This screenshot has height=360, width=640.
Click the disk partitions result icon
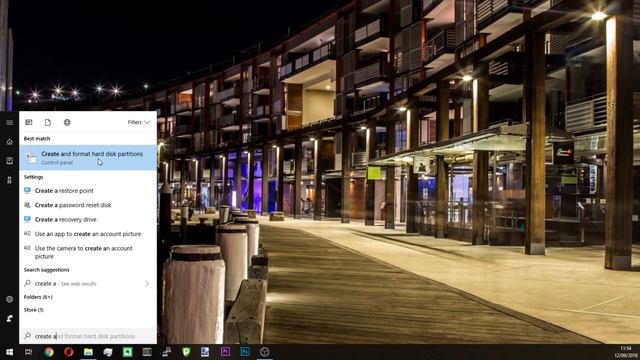tap(31, 158)
